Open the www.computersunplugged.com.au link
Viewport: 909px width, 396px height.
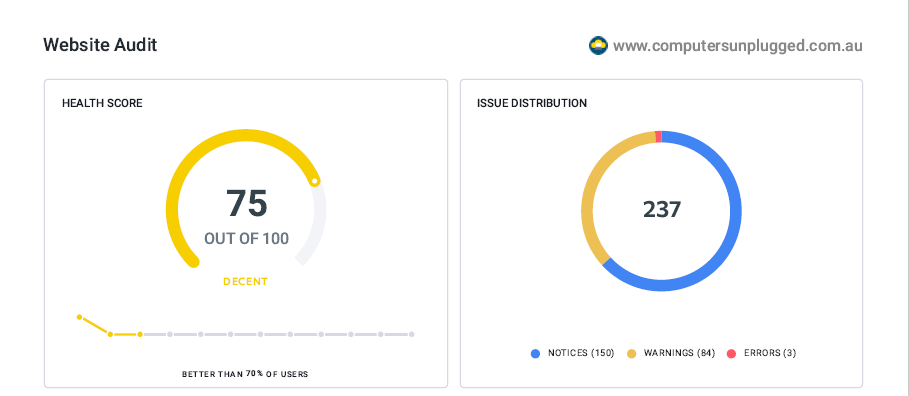(x=737, y=46)
